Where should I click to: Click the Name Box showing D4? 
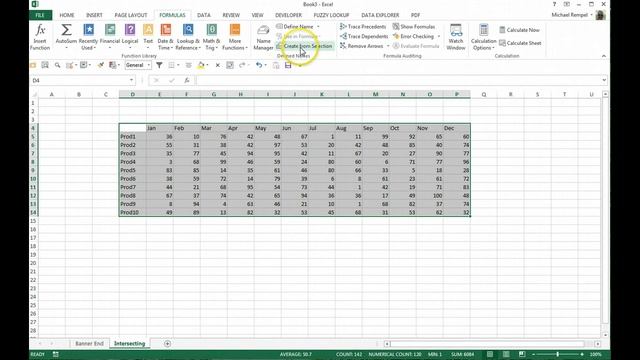click(80, 80)
